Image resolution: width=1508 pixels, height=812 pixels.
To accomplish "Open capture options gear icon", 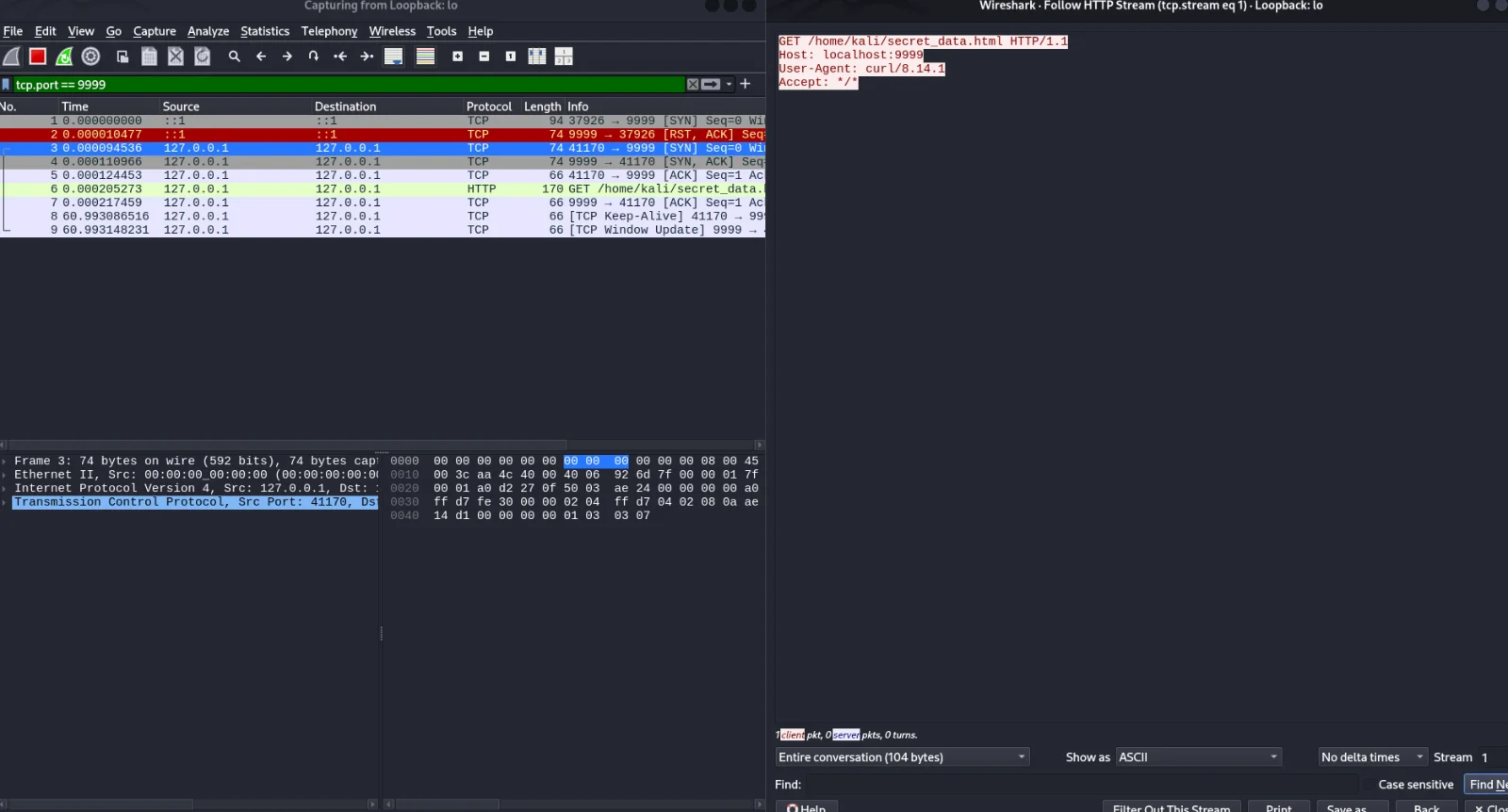I will 90,57.
